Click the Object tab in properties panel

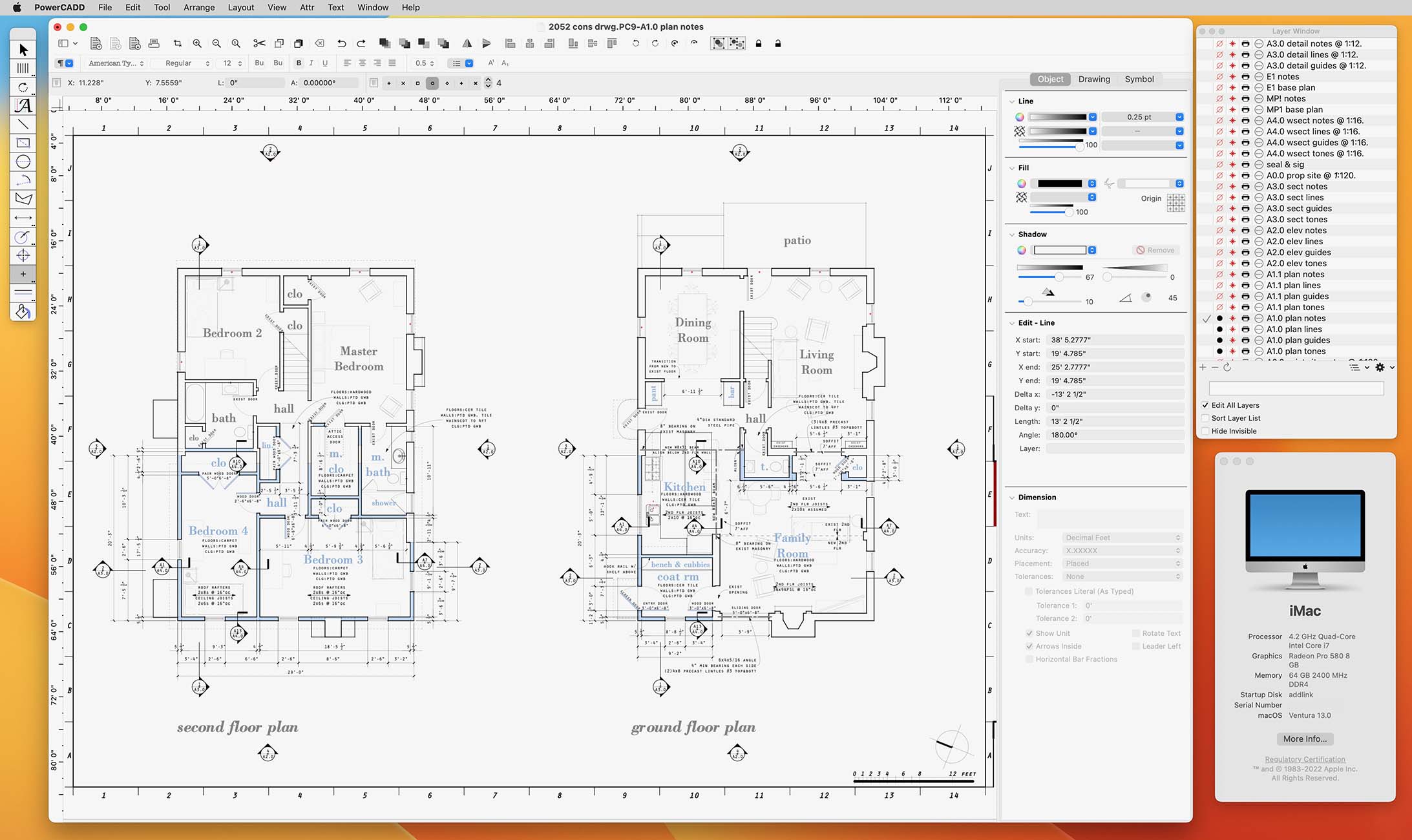[1048, 79]
